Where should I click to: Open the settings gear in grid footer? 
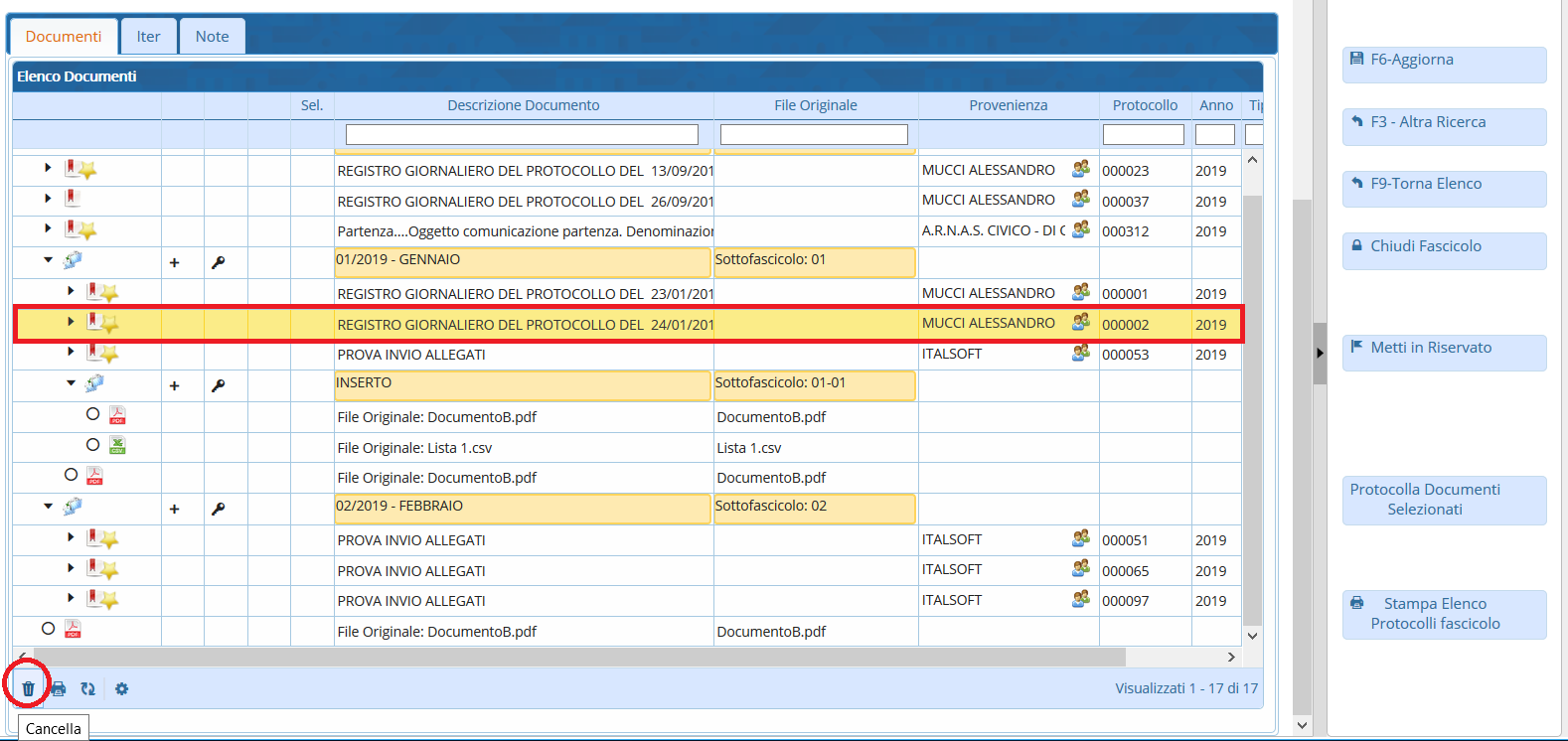(121, 688)
